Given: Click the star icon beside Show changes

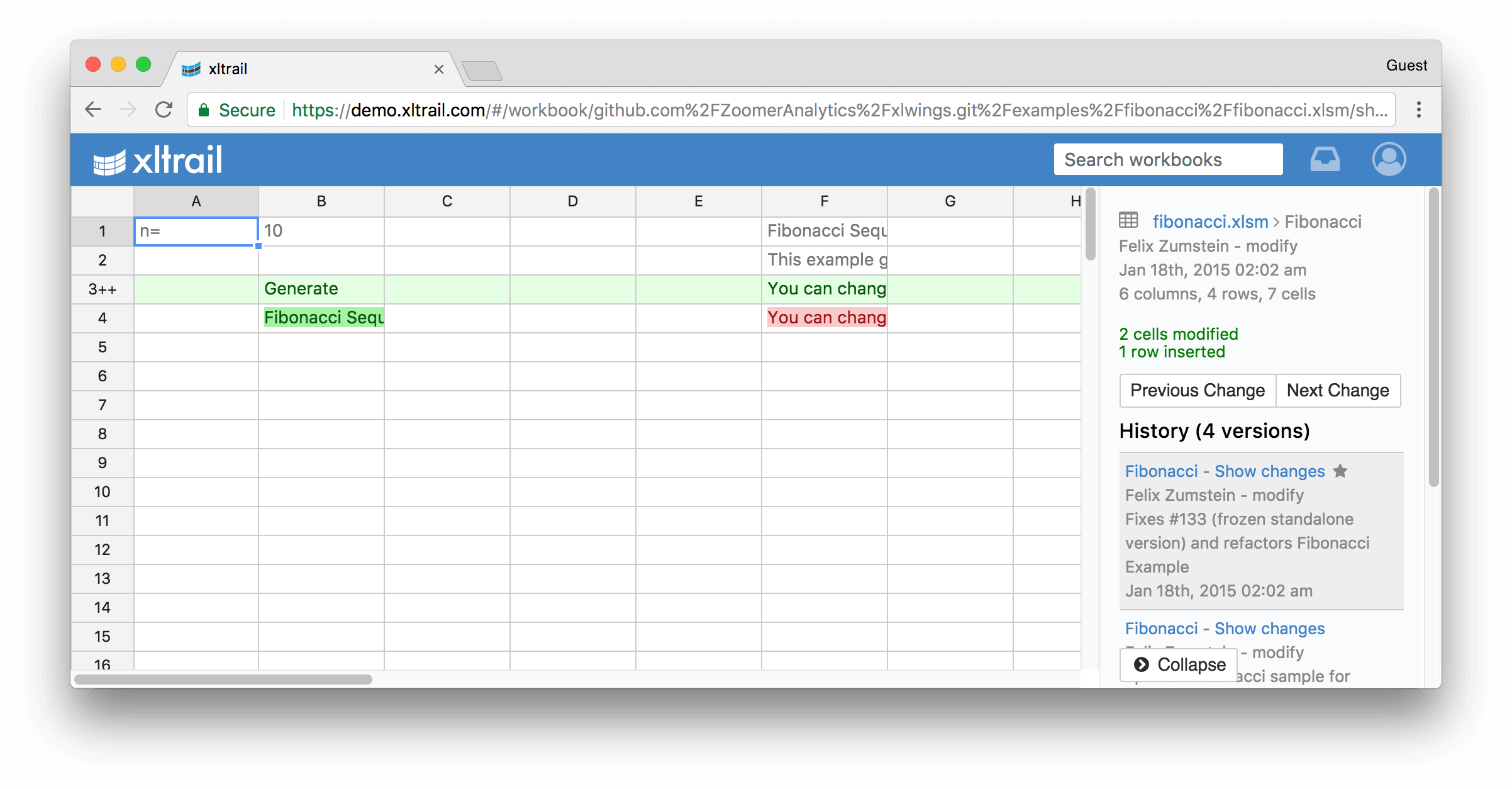Looking at the screenshot, I should 1340,471.
